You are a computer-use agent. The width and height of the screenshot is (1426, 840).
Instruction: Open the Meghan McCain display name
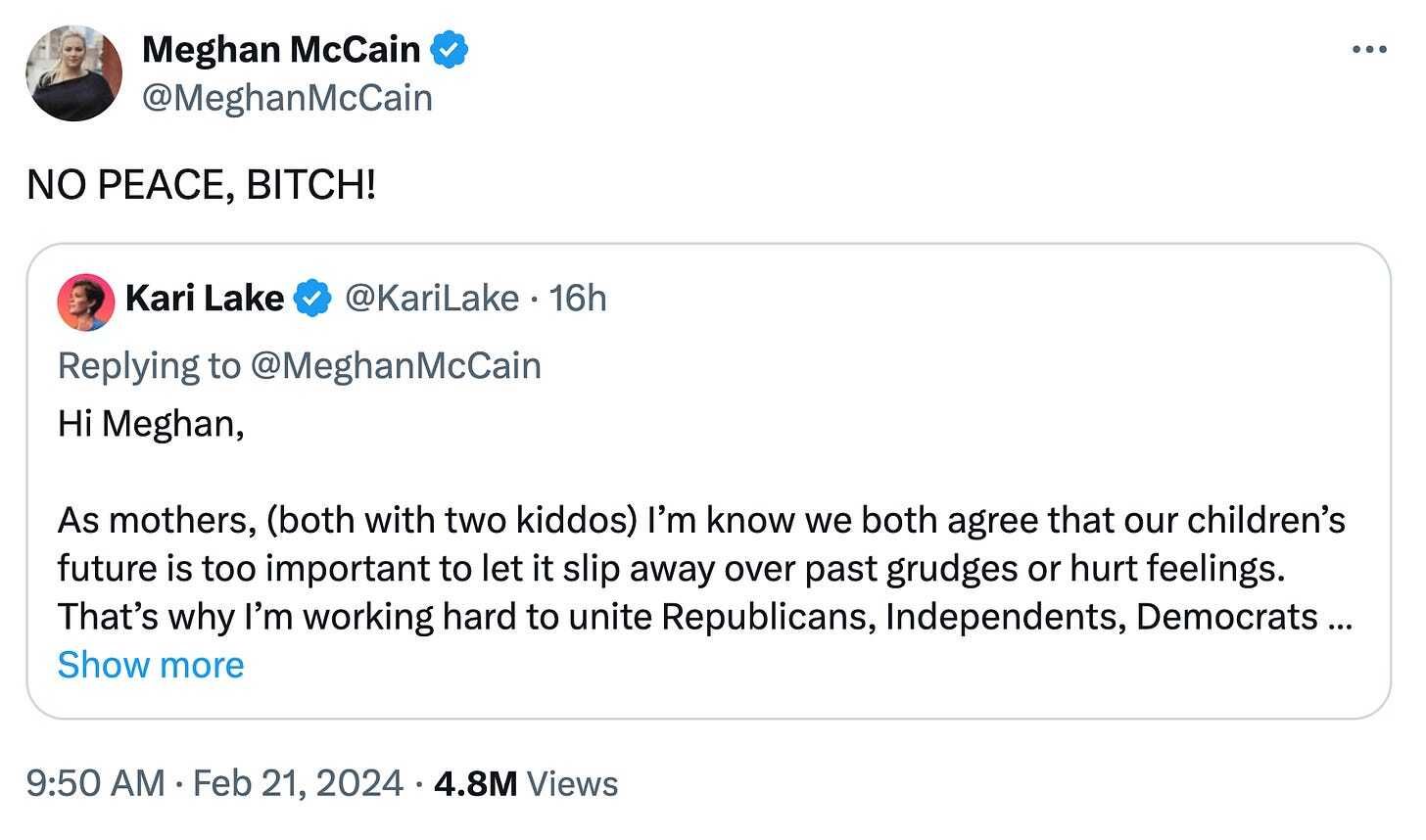tap(281, 49)
